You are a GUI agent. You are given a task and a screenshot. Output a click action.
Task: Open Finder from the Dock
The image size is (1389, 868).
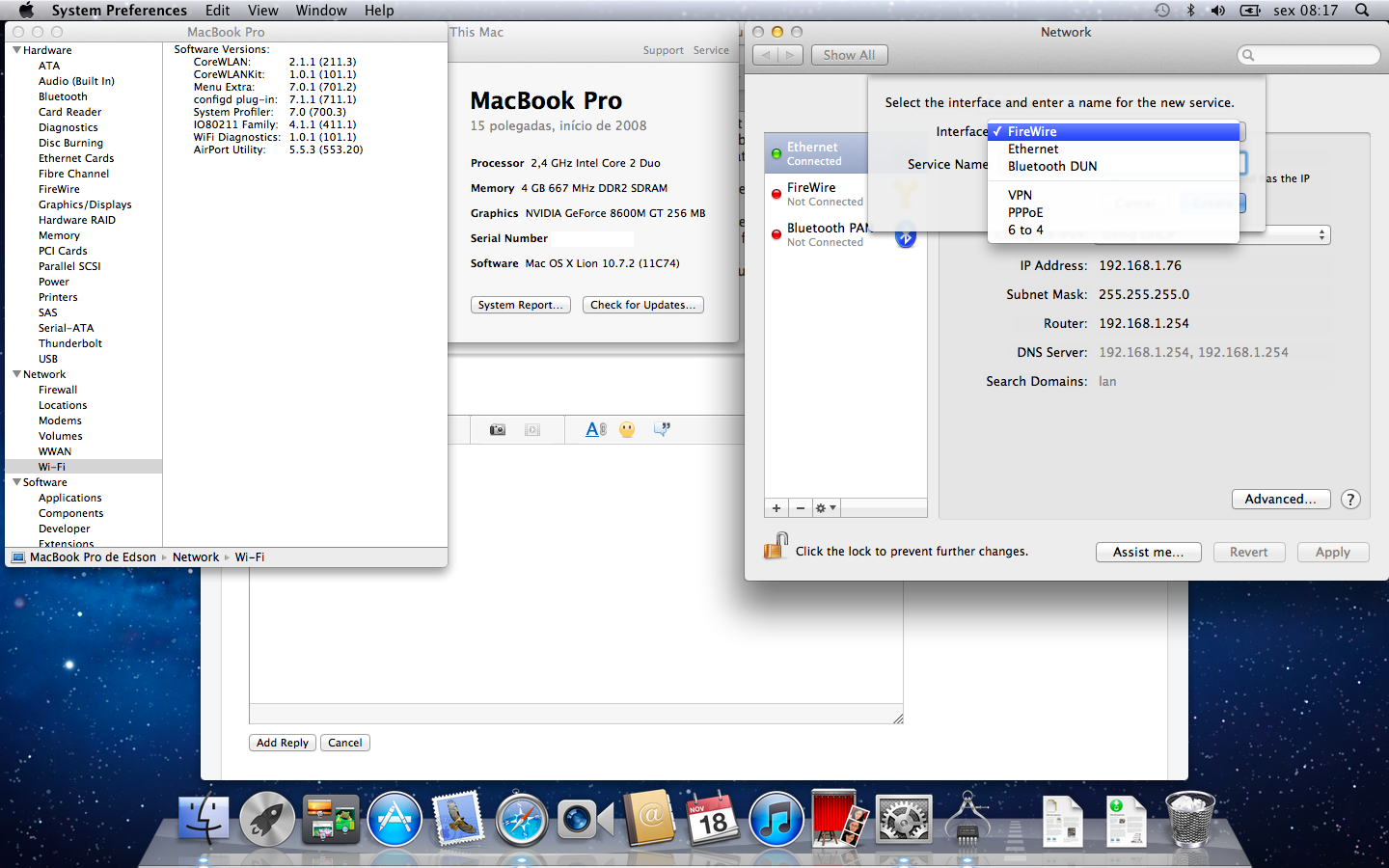(204, 820)
